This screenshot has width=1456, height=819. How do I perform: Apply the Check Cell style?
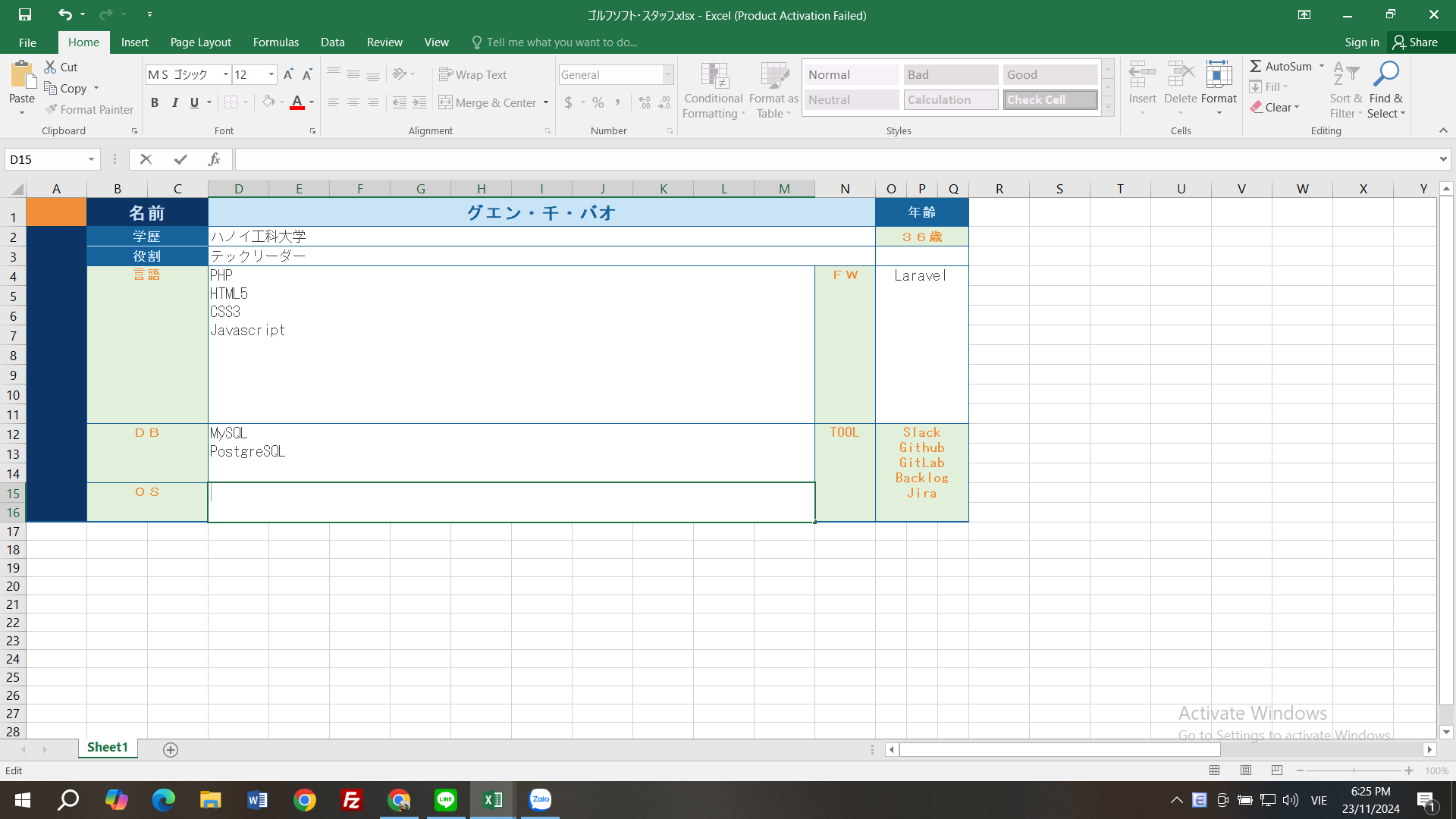[1050, 99]
